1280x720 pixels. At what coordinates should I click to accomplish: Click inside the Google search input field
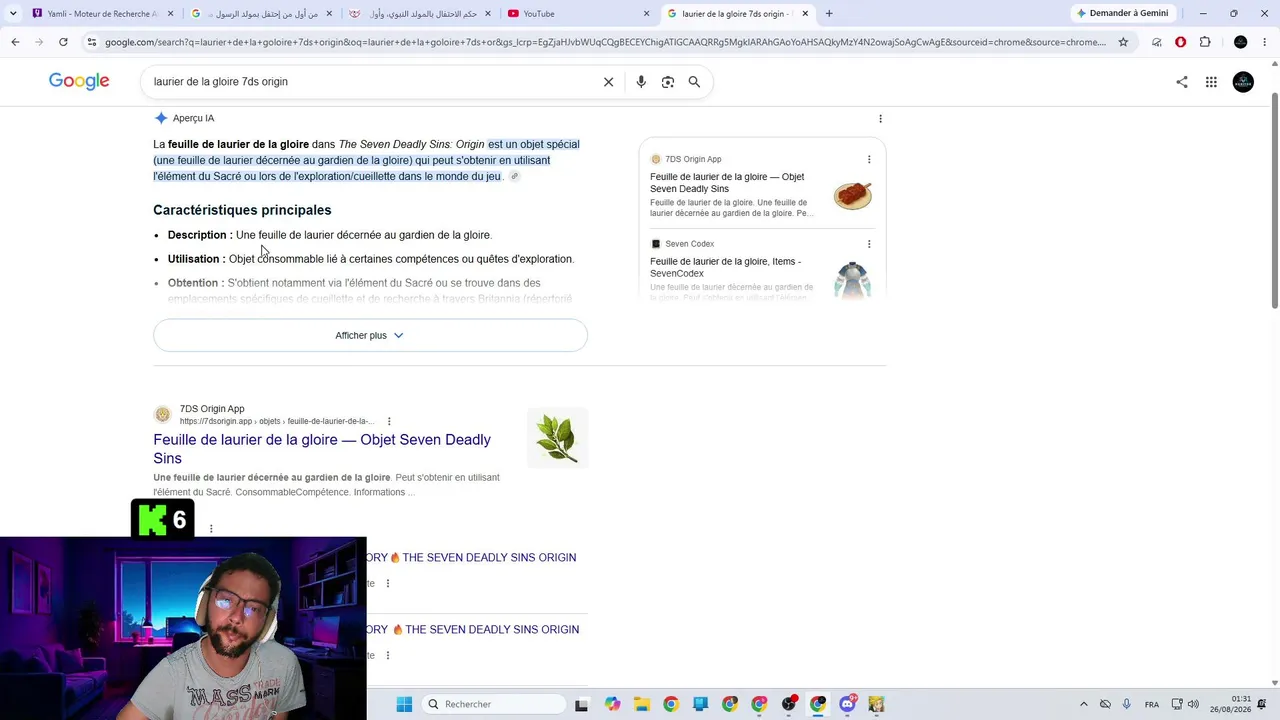pos(370,82)
